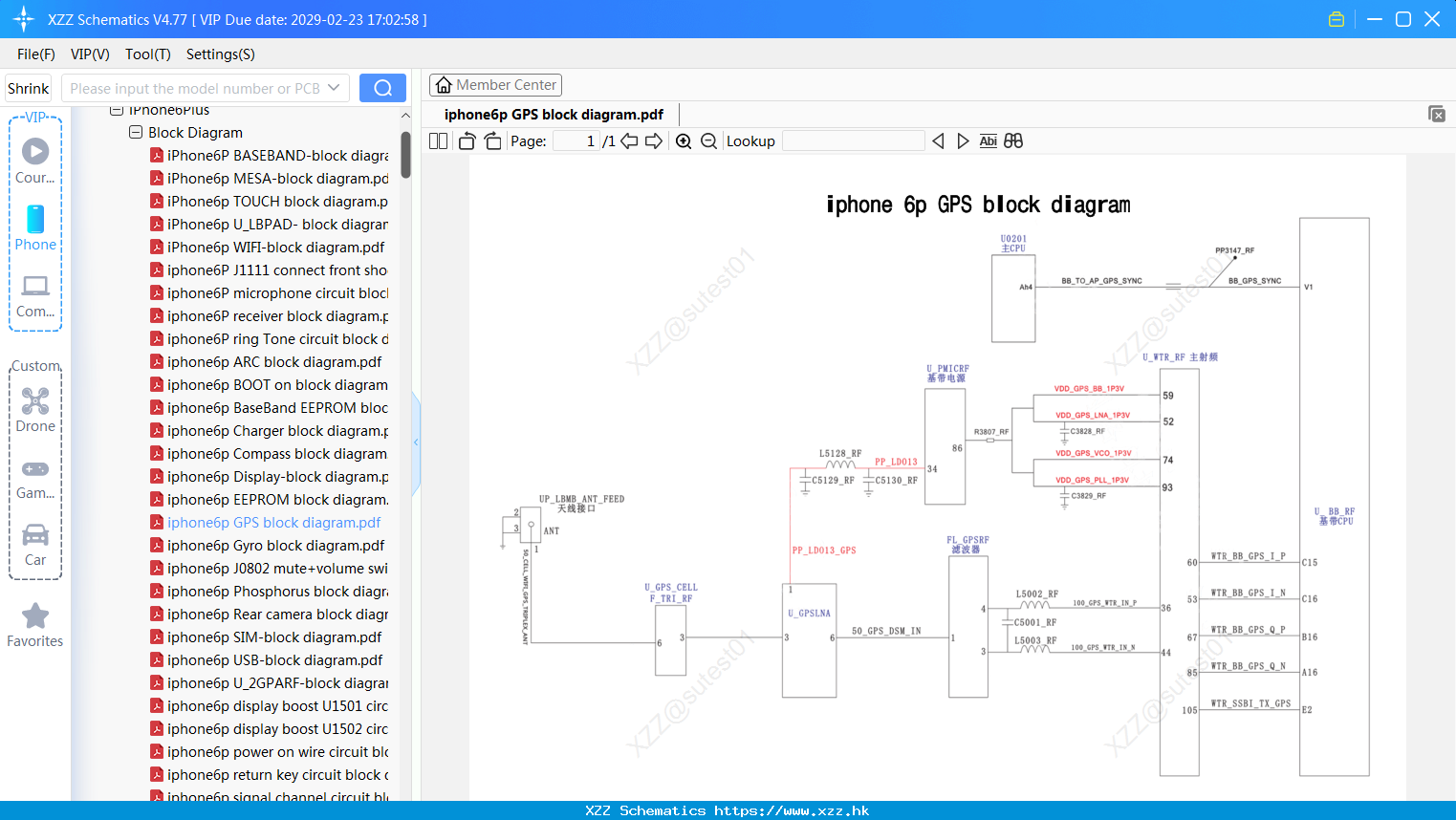Open iphone6p Gyro block diagram.pdf
This screenshot has width=1456, height=820.
pos(267,546)
